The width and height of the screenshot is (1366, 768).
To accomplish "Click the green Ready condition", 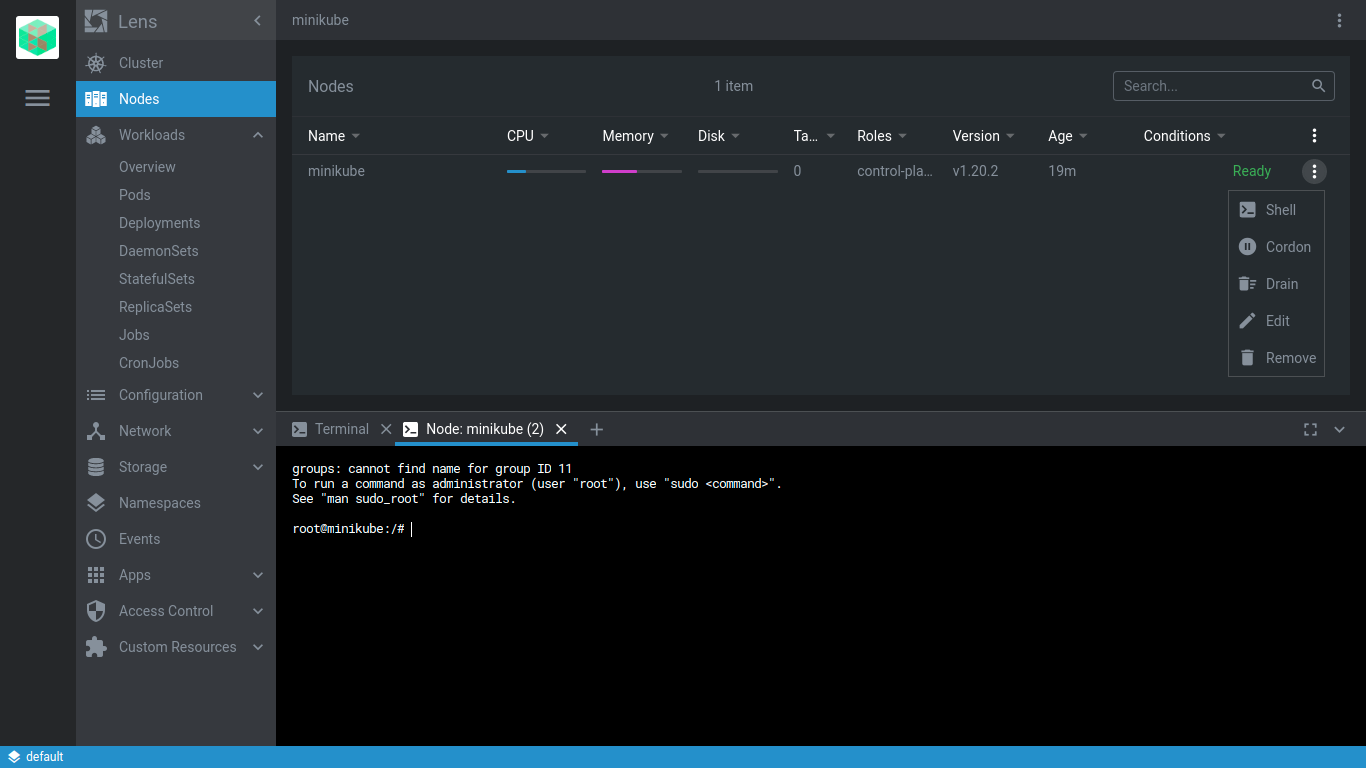I will pos(1251,171).
